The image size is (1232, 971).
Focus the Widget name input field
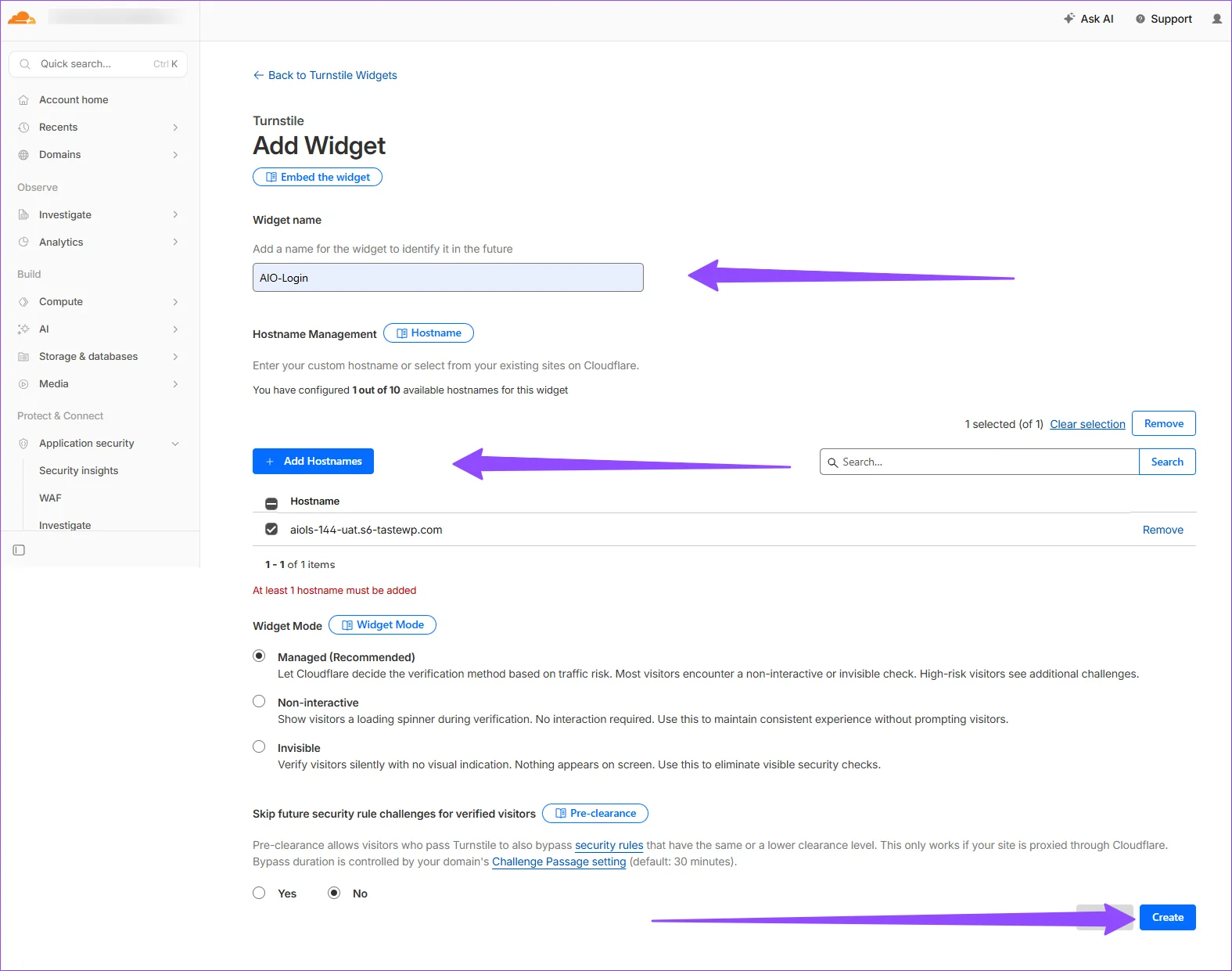448,278
